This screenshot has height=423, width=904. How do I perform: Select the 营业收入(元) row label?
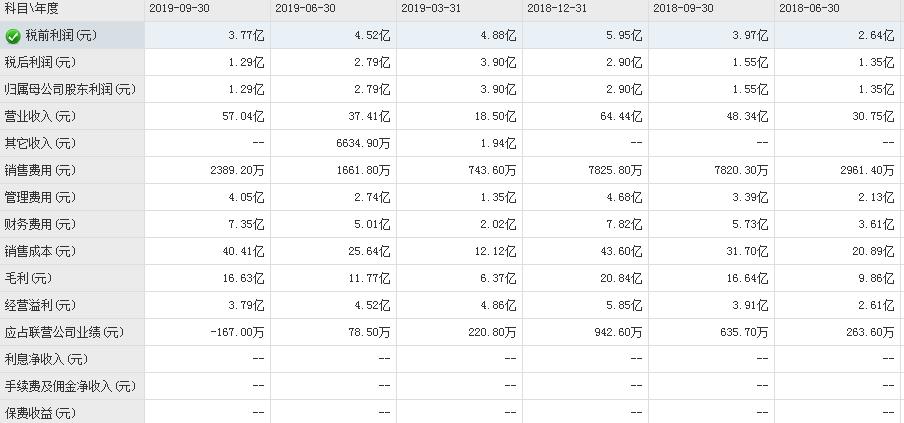coord(41,116)
